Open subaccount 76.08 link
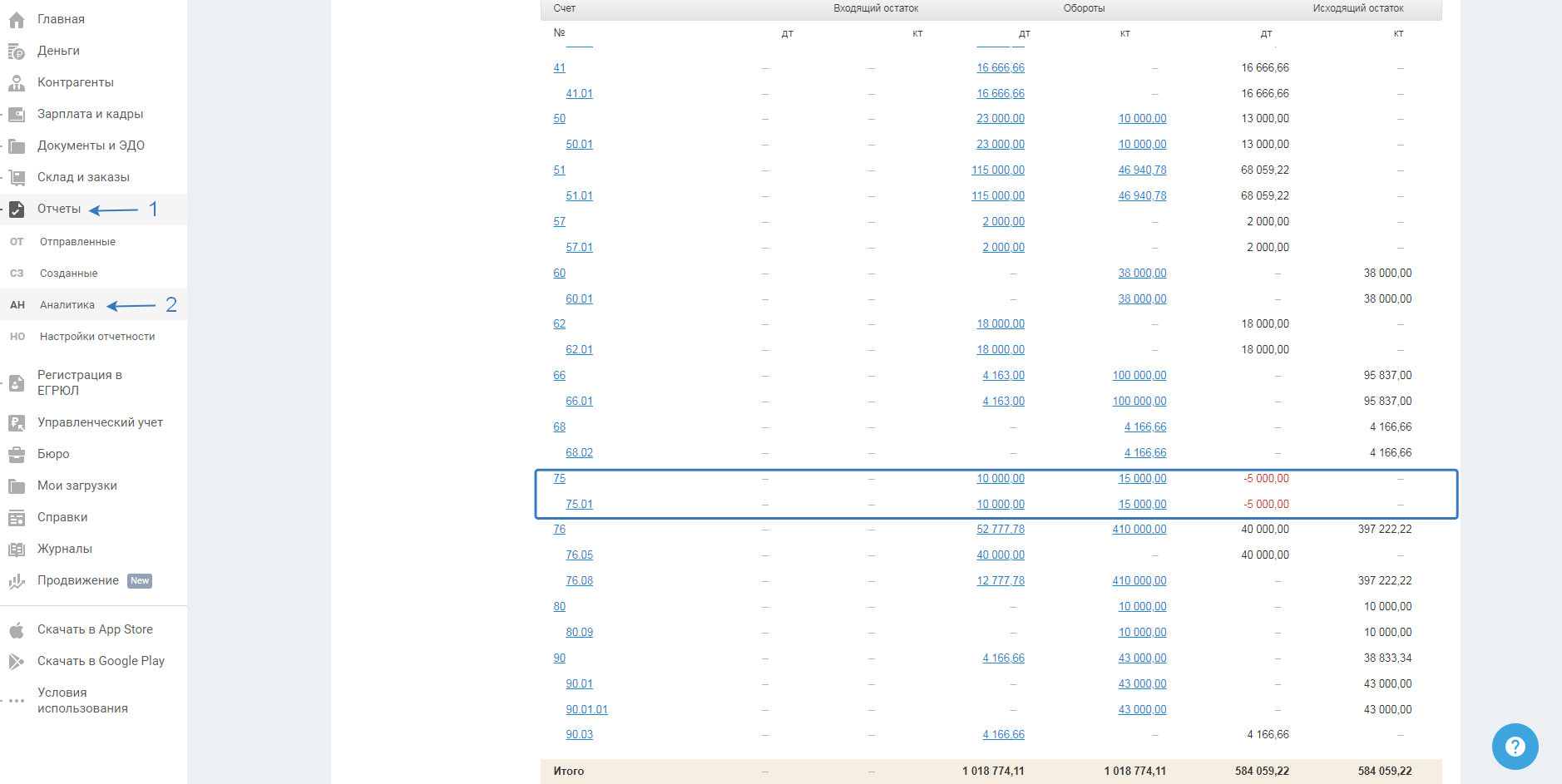 579,581
